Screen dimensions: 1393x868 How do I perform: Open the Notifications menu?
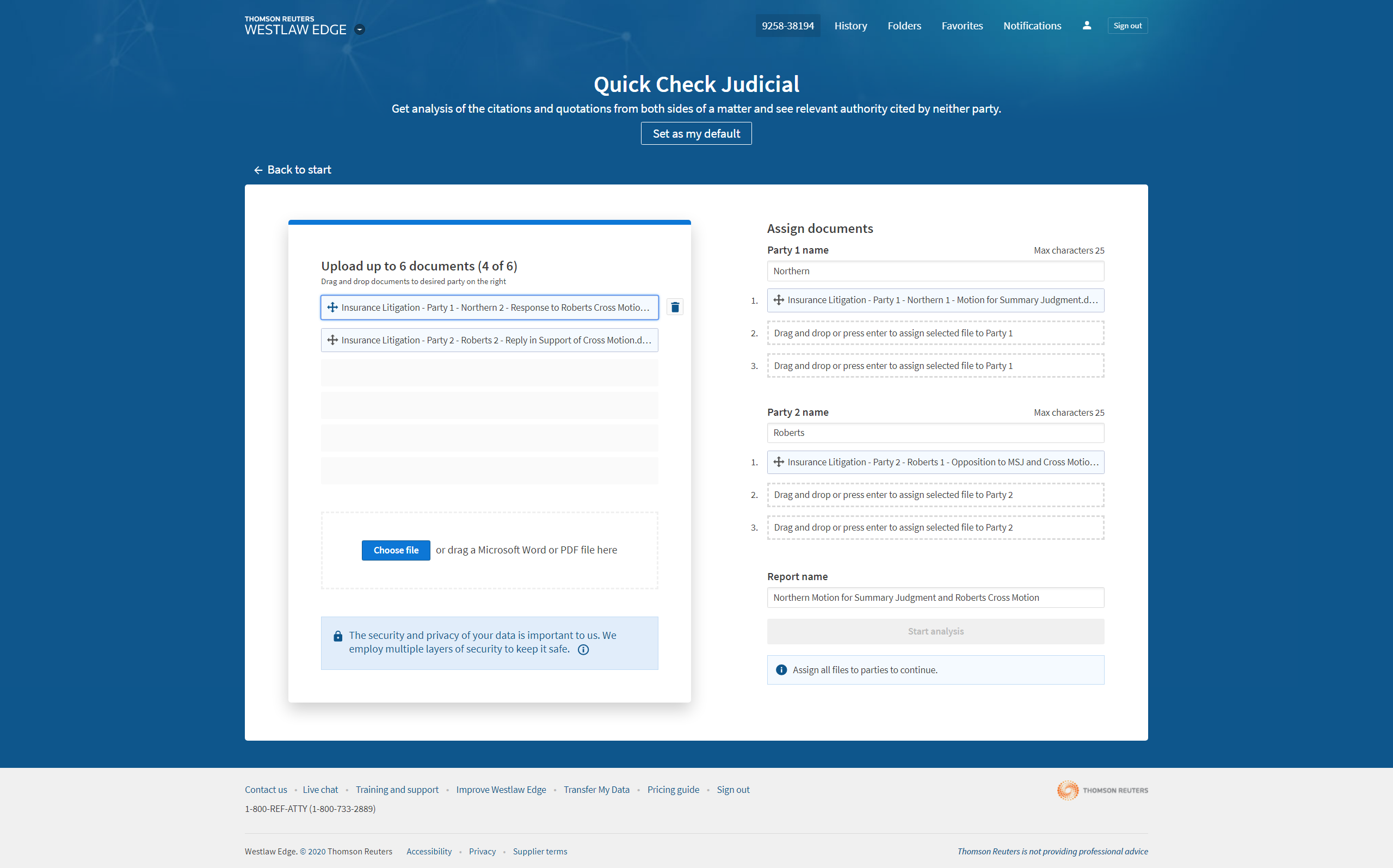(1032, 26)
